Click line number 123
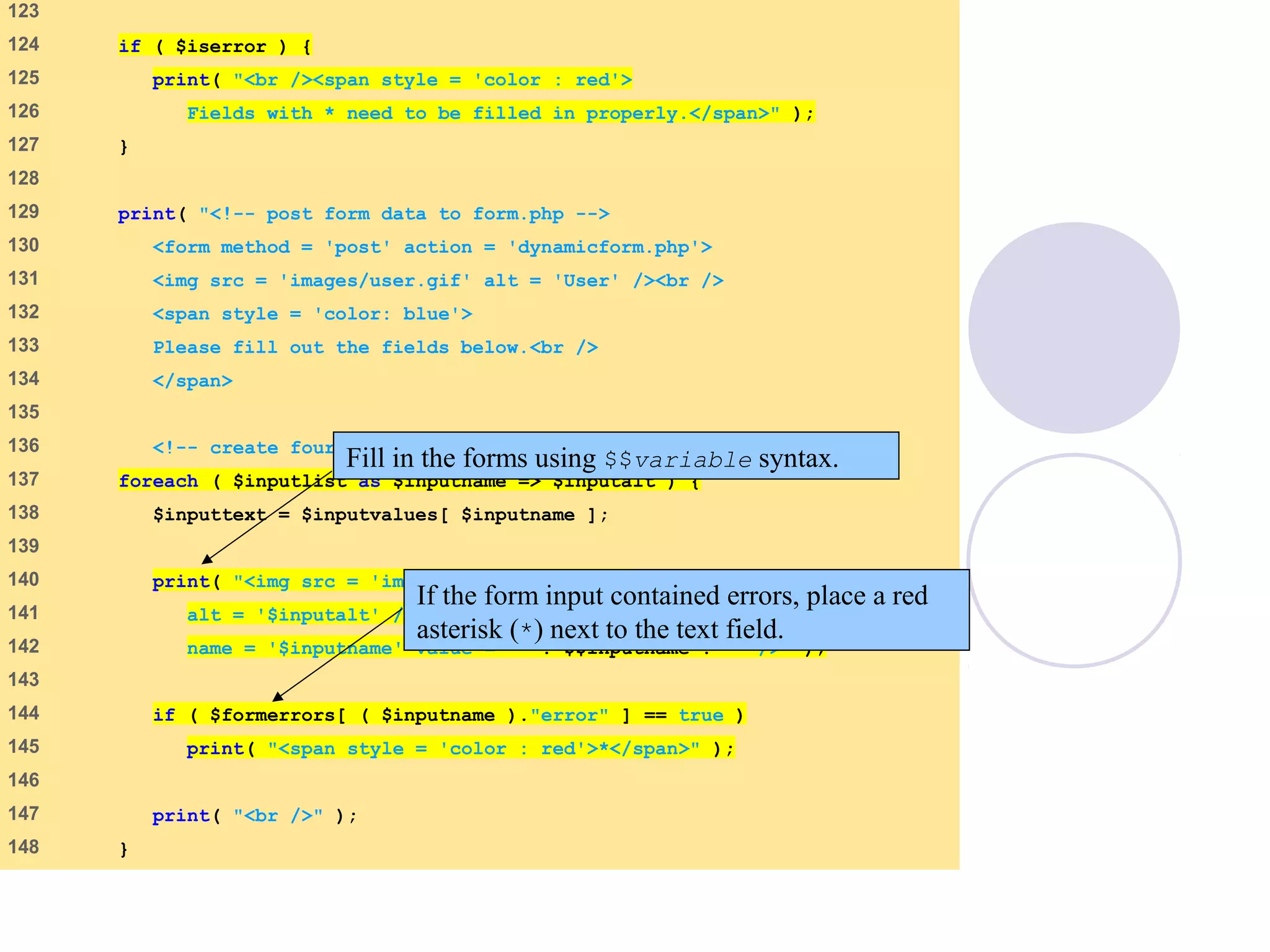The width and height of the screenshot is (1270, 952). pos(24,11)
